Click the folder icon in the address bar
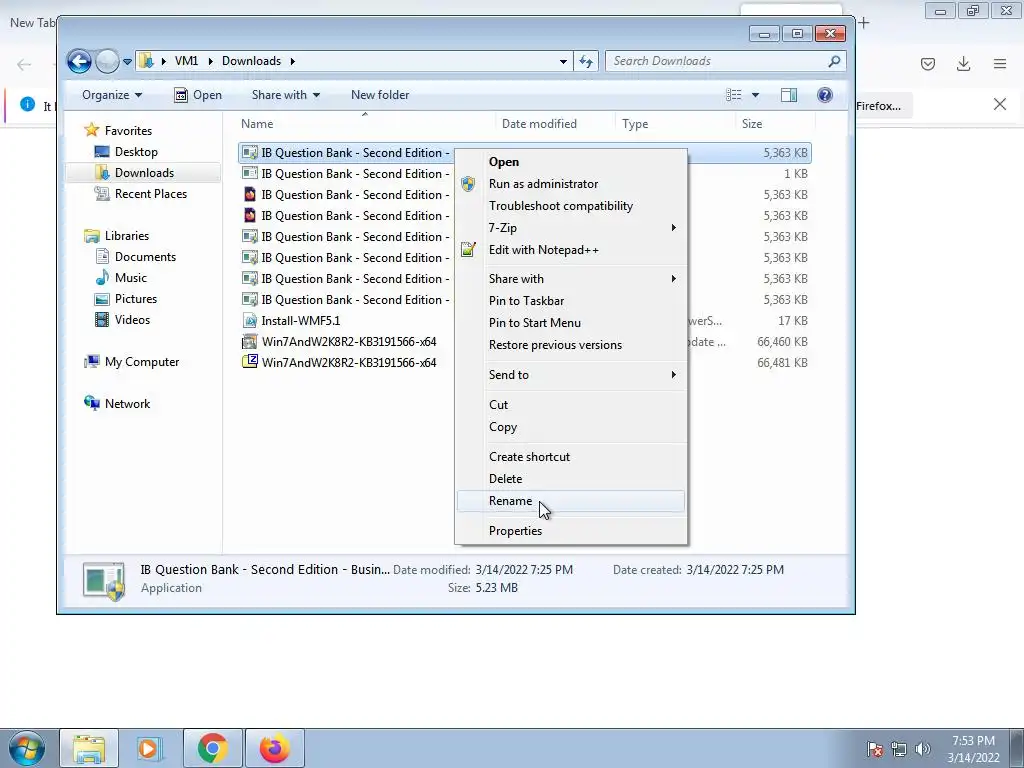1024x768 pixels. pyautogui.click(x=146, y=61)
